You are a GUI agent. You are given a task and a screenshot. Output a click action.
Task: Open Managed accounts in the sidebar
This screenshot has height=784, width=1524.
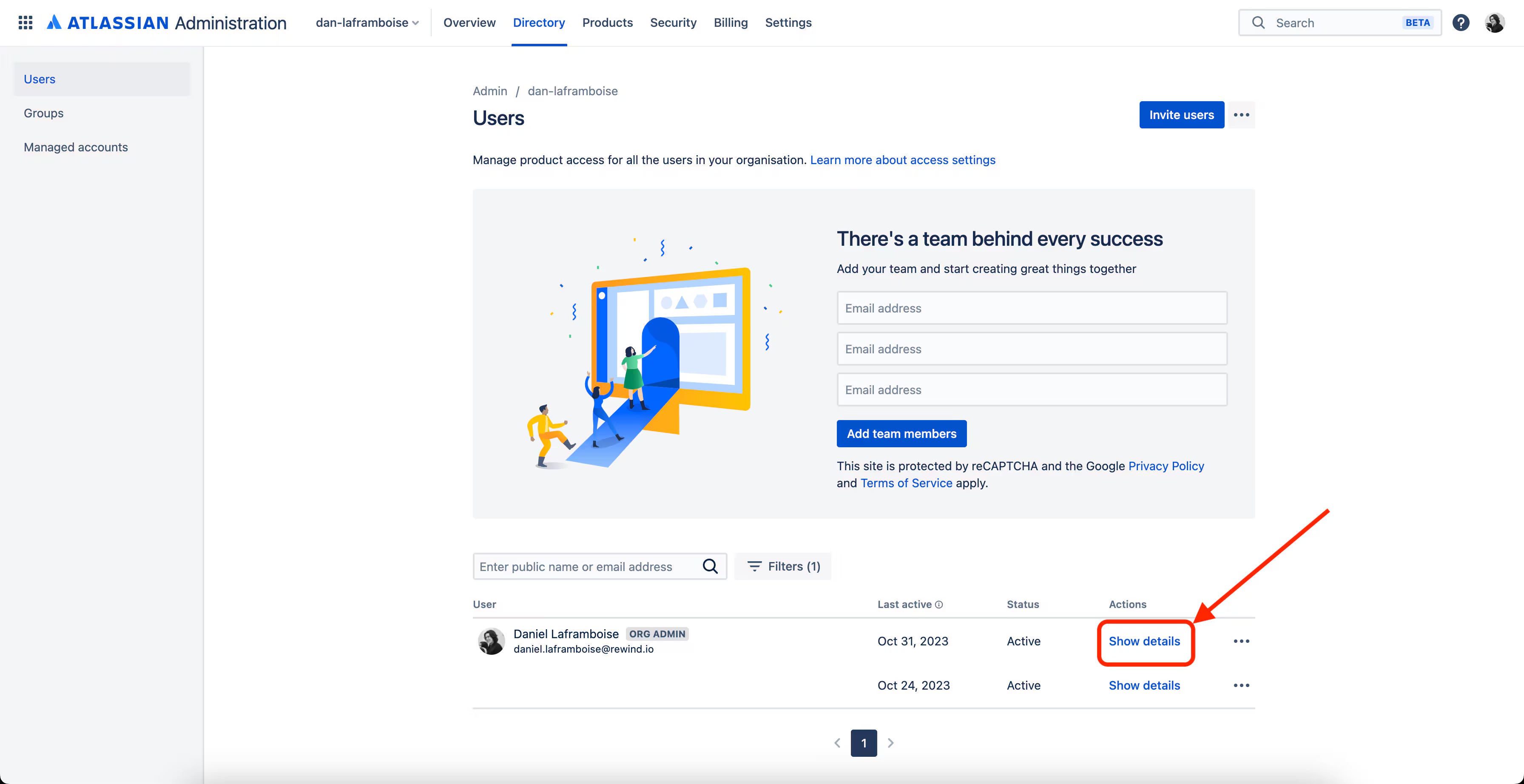[x=102, y=147]
